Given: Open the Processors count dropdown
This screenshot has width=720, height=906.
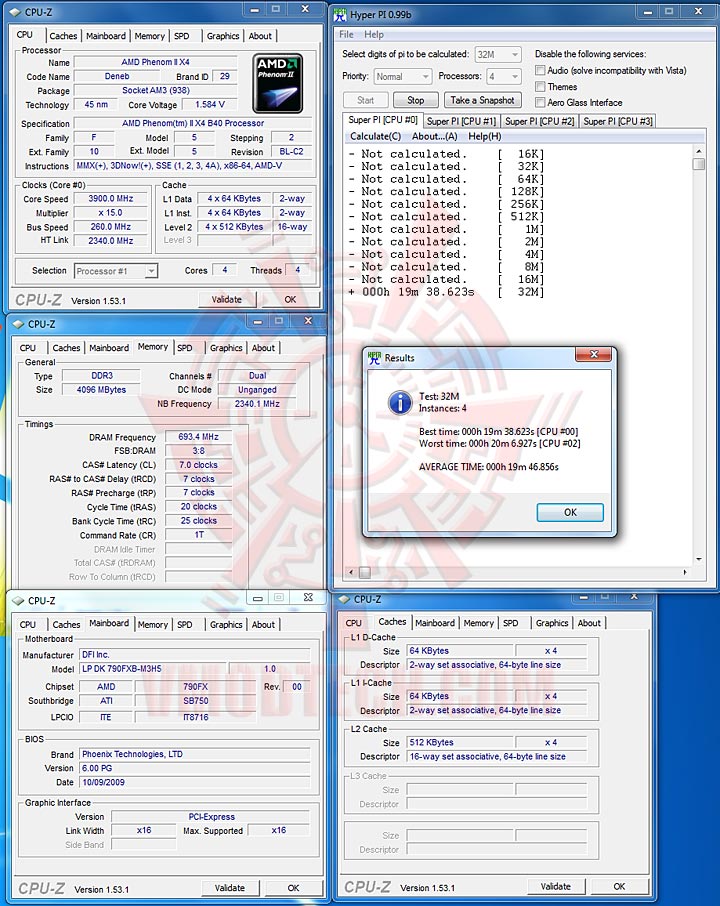Looking at the screenshot, I should [503, 76].
